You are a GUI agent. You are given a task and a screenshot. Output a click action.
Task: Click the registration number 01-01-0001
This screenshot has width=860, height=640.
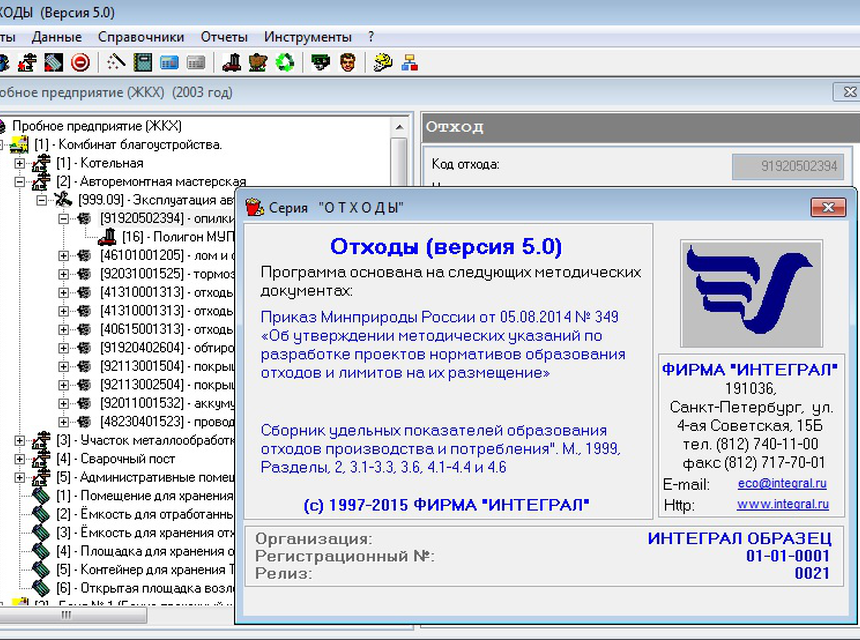click(788, 556)
